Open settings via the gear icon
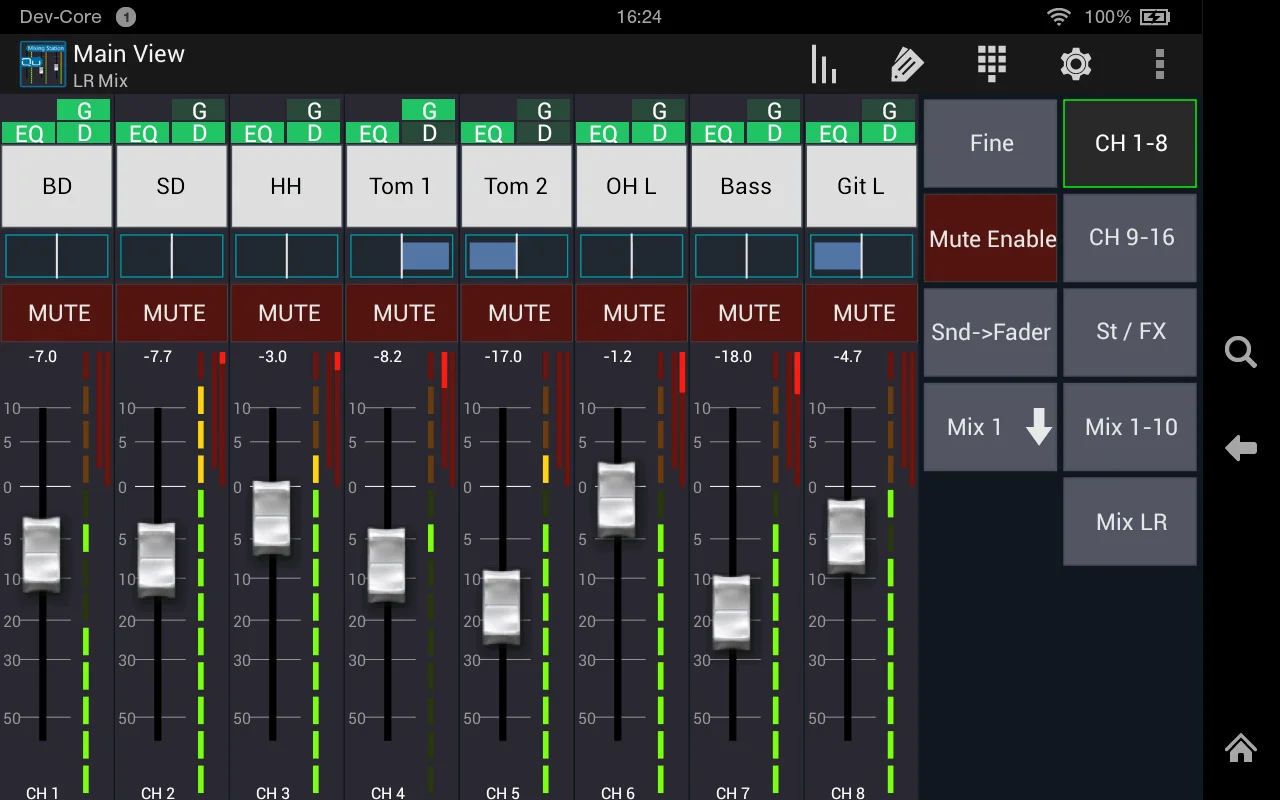Image resolution: width=1280 pixels, height=800 pixels. (1075, 65)
